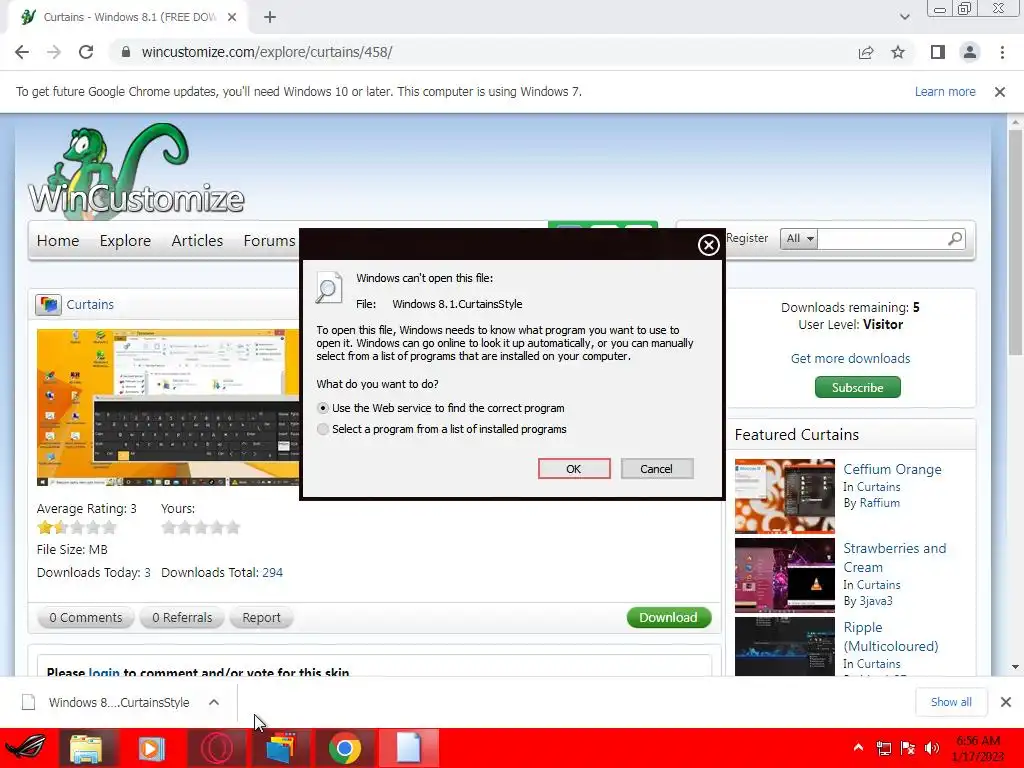Open the colorful folders taskbar app
The image size is (1024, 768).
[x=280, y=748]
